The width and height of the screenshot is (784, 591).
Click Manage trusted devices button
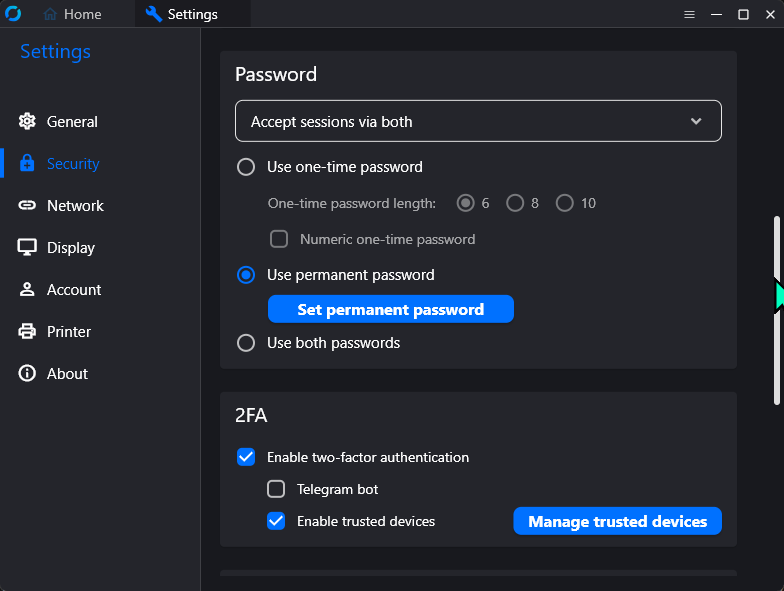618,521
